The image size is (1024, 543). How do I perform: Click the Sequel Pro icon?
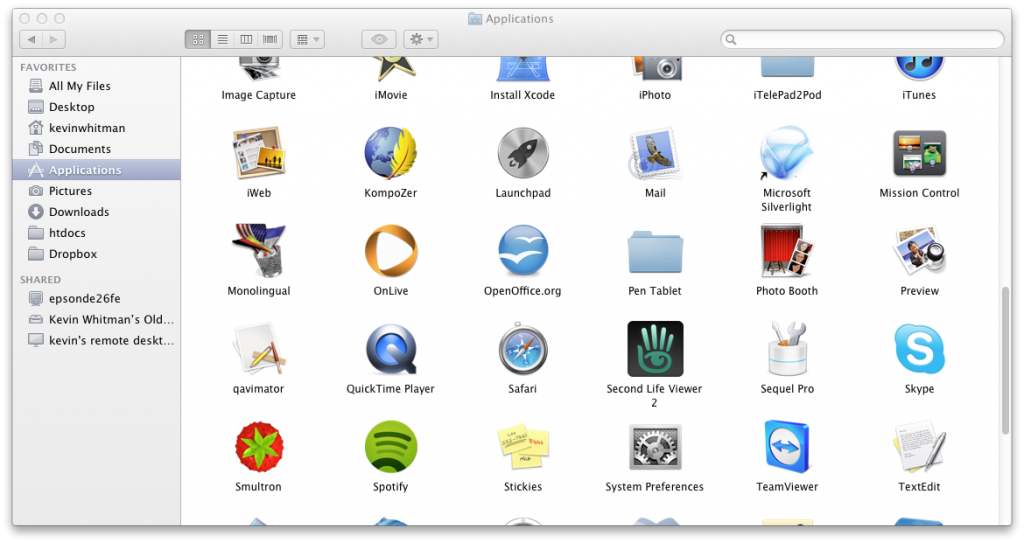(786, 349)
